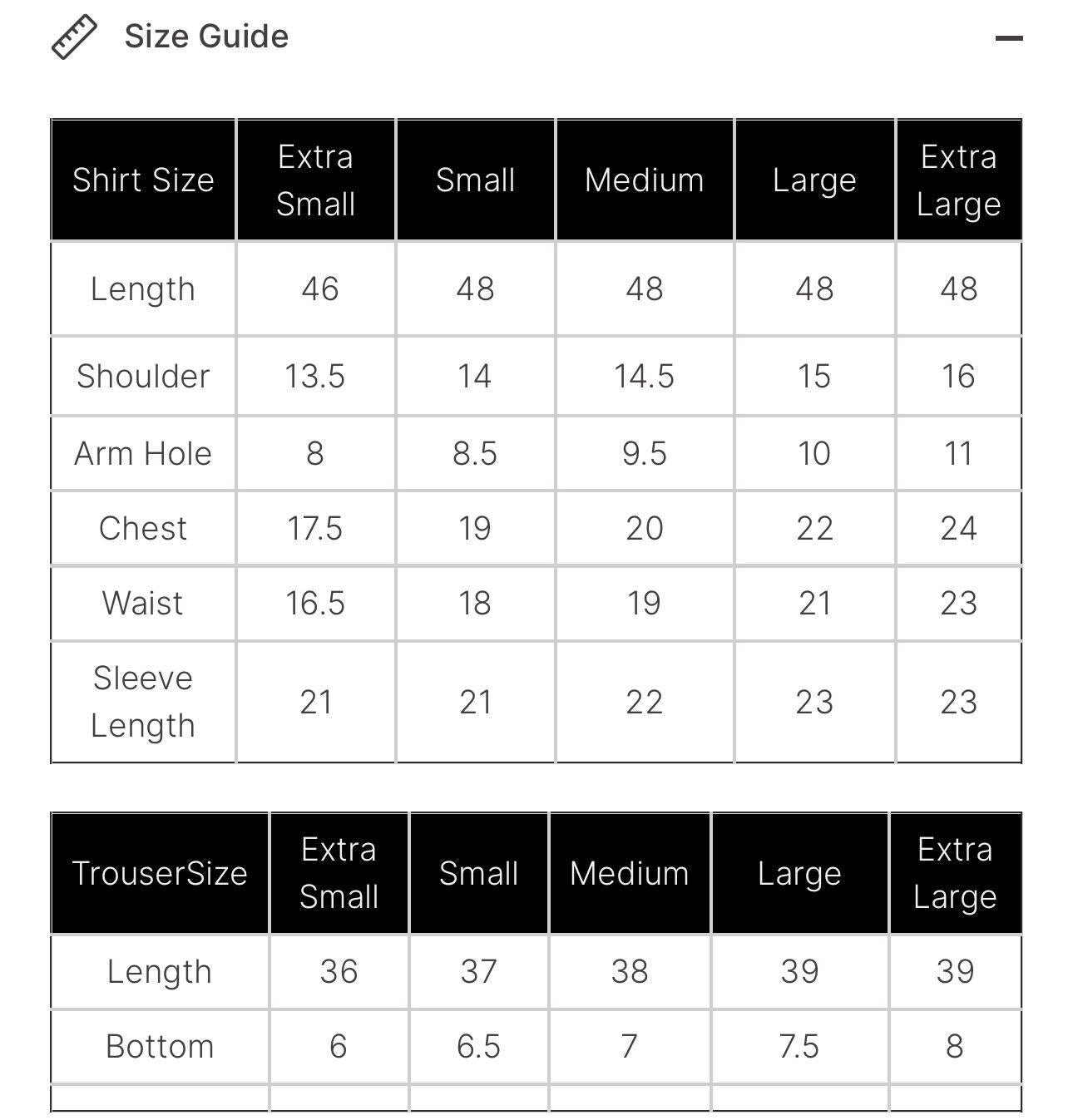Click the Size Guide heading text
Image resolution: width=1073 pixels, height=1120 pixels.
(206, 37)
